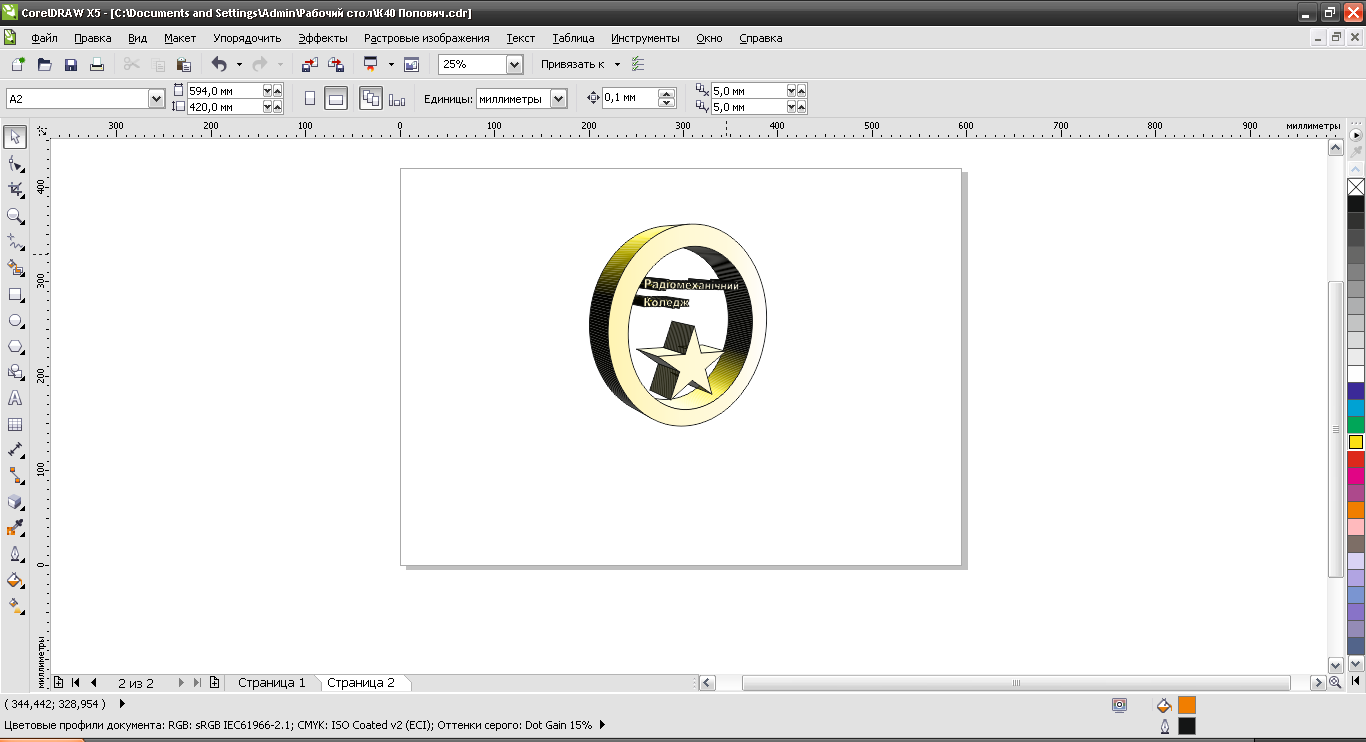
Task: Open the Растровые изображения menu
Action: click(427, 38)
